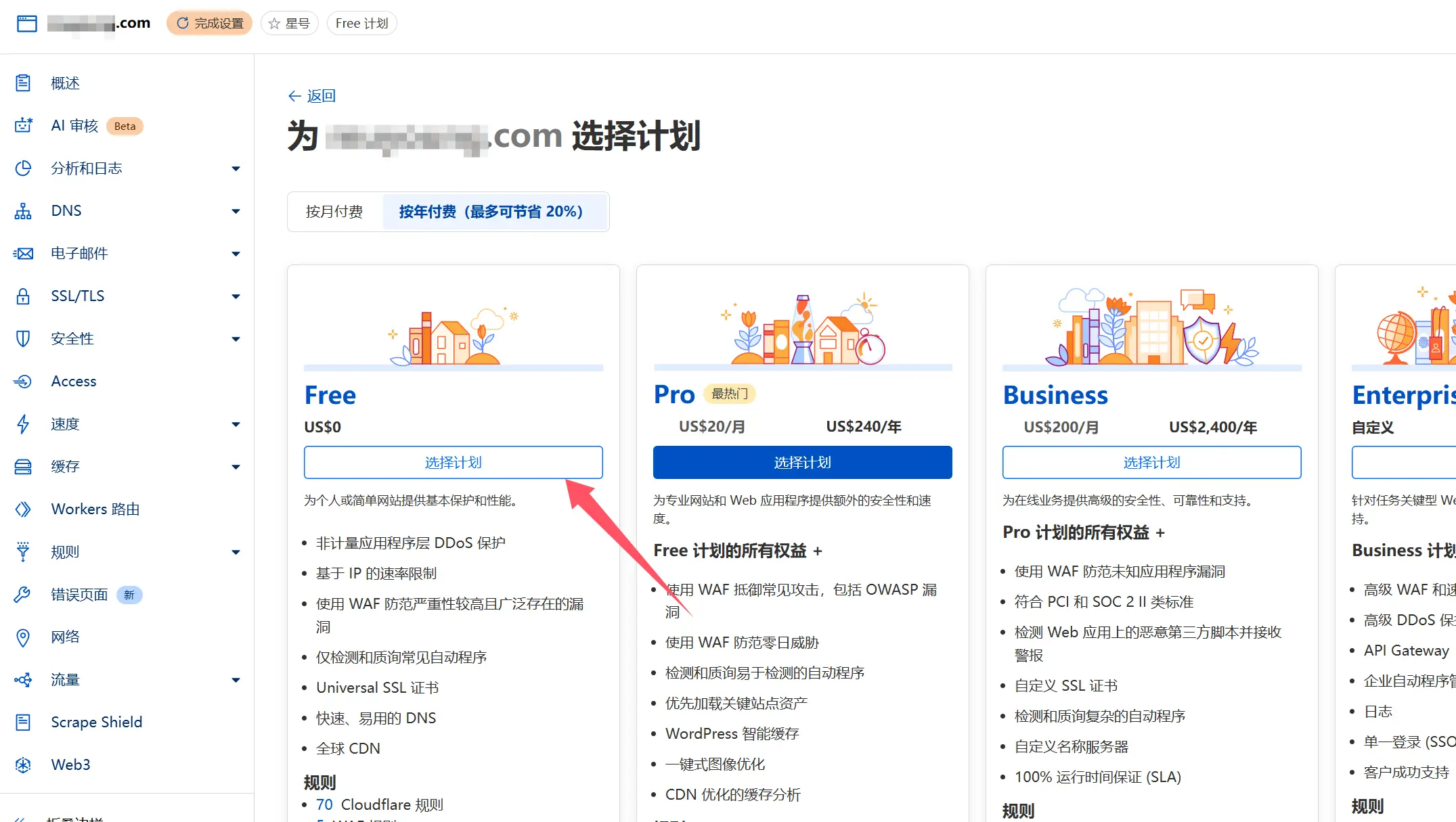The width and height of the screenshot is (1456, 822).
Task: Select 按年付费 yearly billing option
Action: click(491, 212)
